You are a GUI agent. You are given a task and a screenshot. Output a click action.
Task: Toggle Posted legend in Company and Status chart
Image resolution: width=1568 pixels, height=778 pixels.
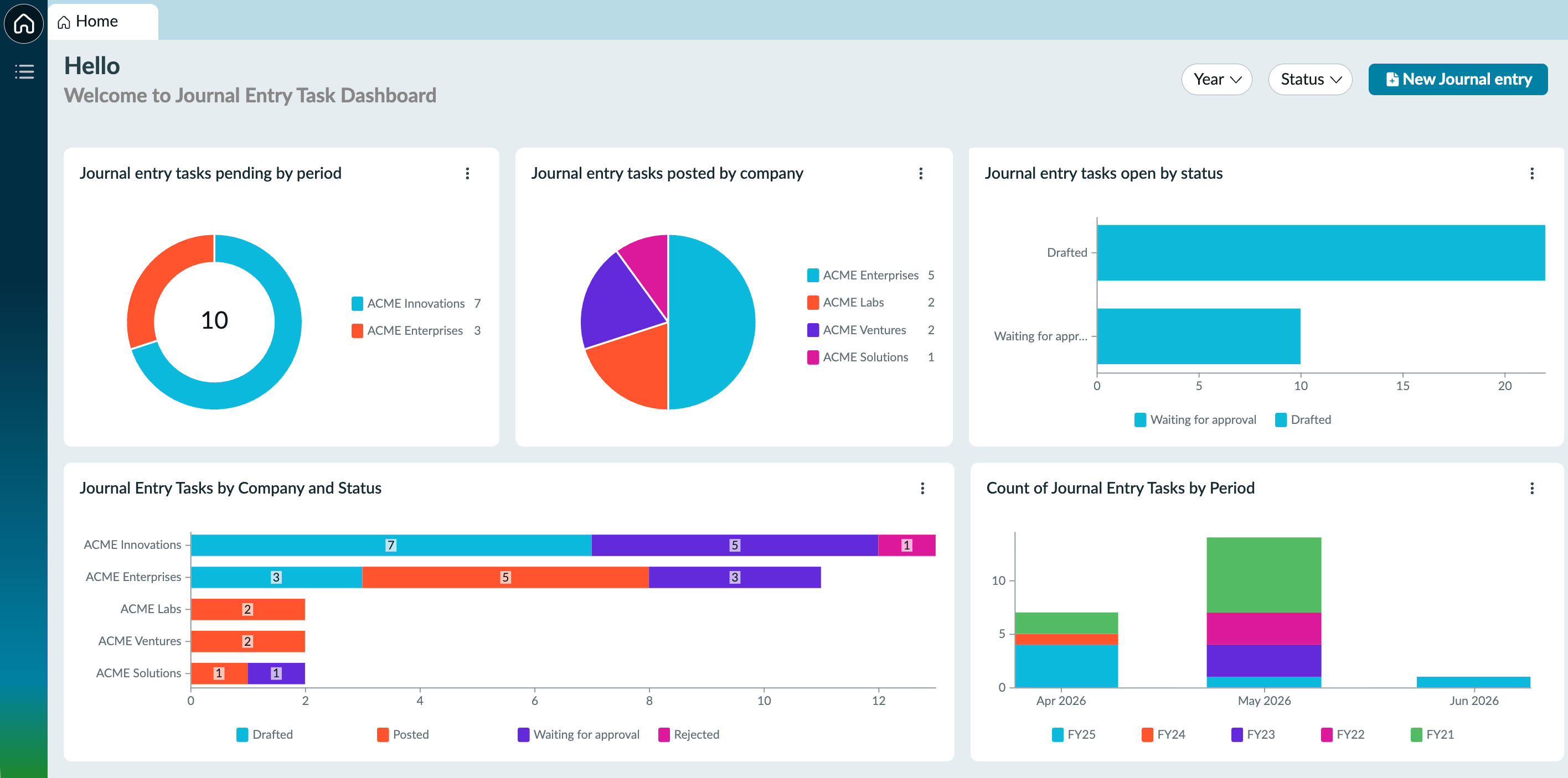(403, 734)
